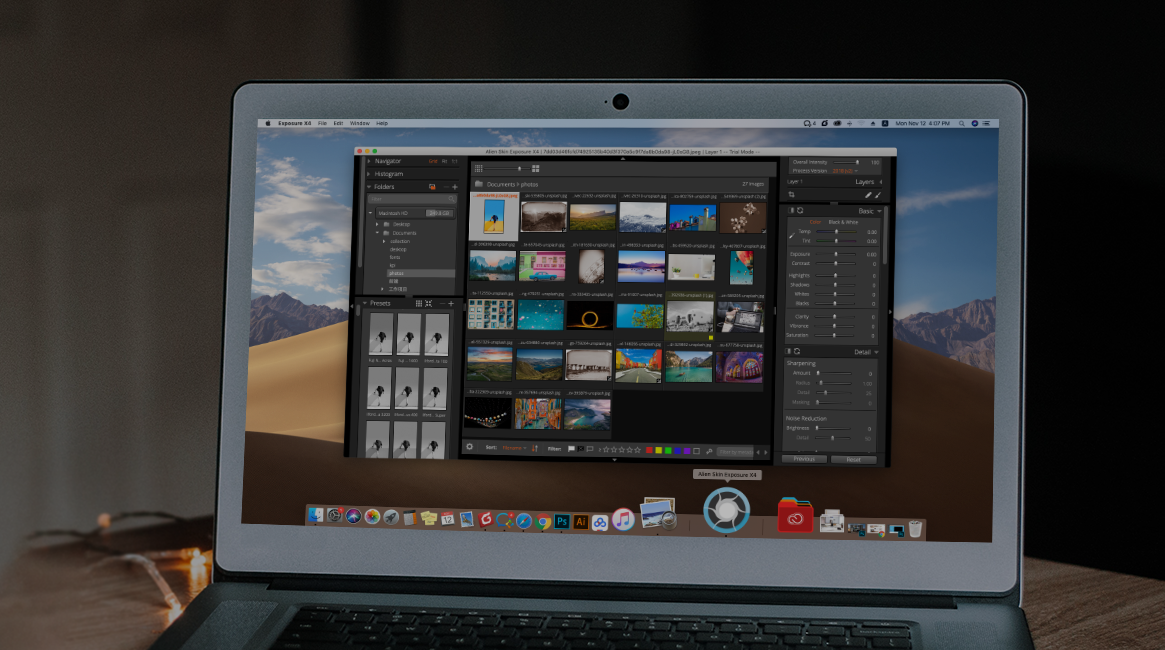Screen dimensions: 1165x650
Task: Switch Basic panel to Black & White mode
Action: (x=843, y=222)
